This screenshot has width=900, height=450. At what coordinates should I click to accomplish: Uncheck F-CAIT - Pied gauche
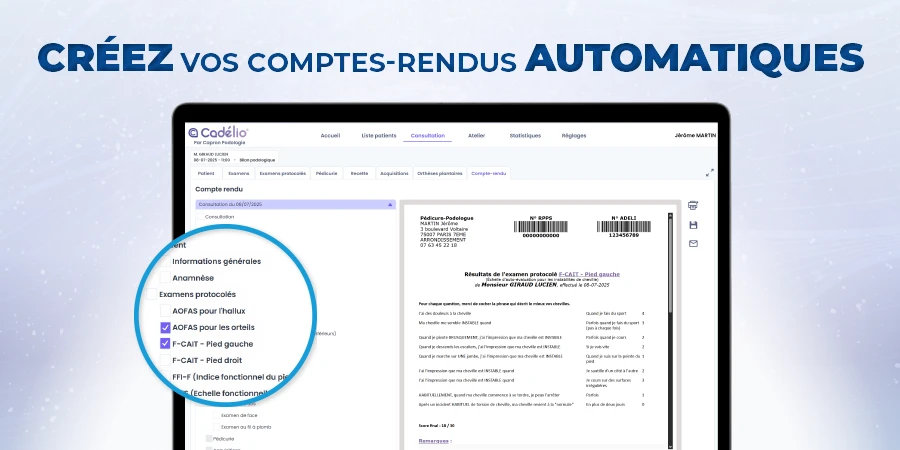[x=165, y=344]
